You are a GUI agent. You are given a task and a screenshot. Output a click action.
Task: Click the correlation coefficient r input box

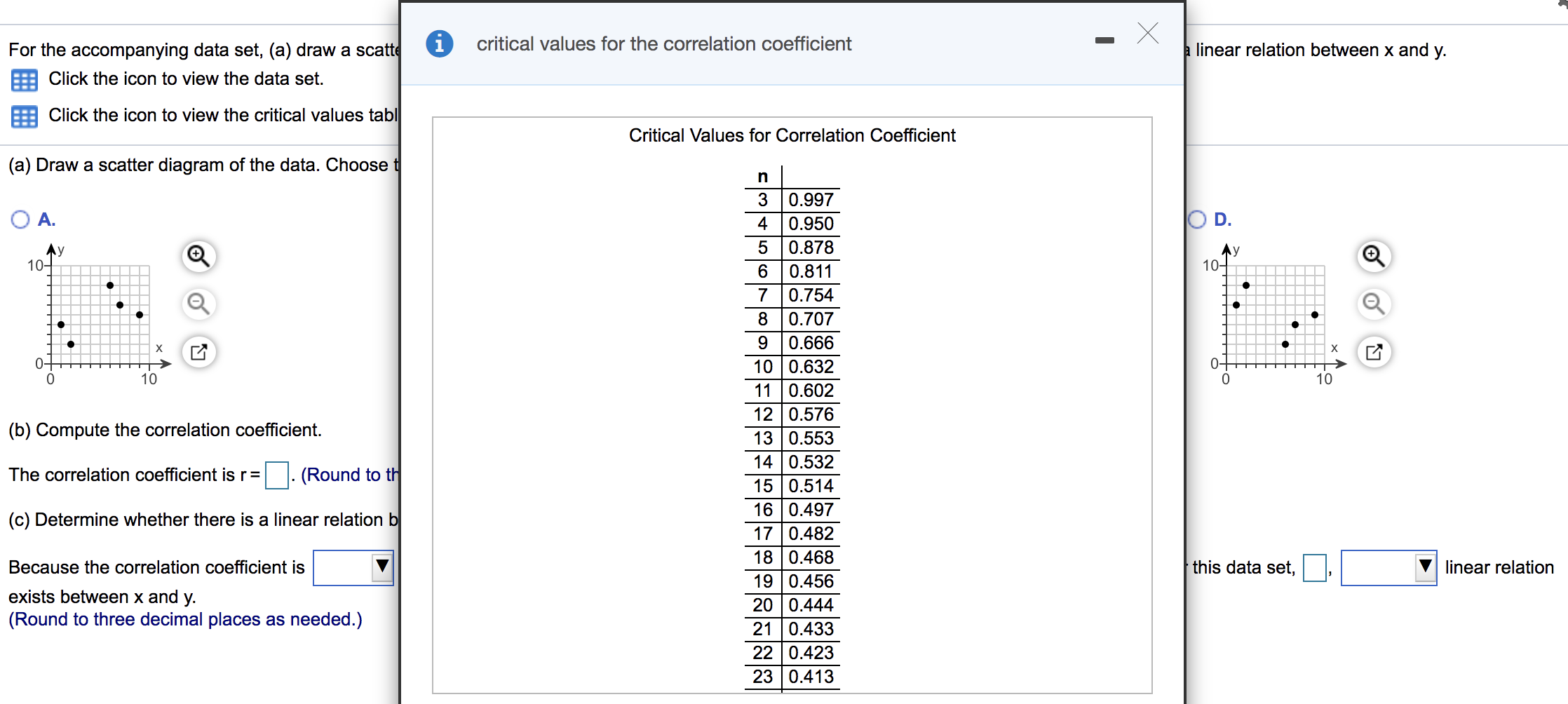point(277,475)
